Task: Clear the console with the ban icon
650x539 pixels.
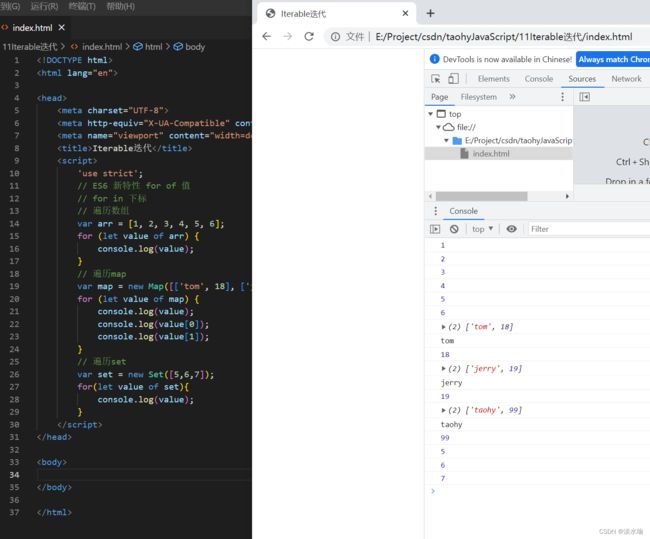Action: click(x=454, y=229)
